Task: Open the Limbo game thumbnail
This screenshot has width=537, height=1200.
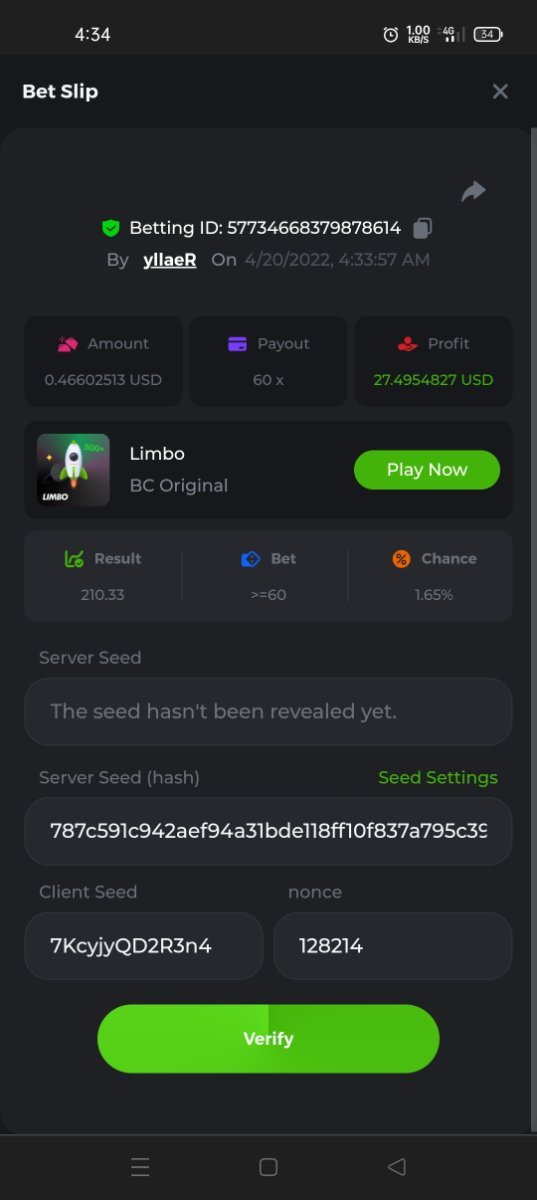Action: 73,469
